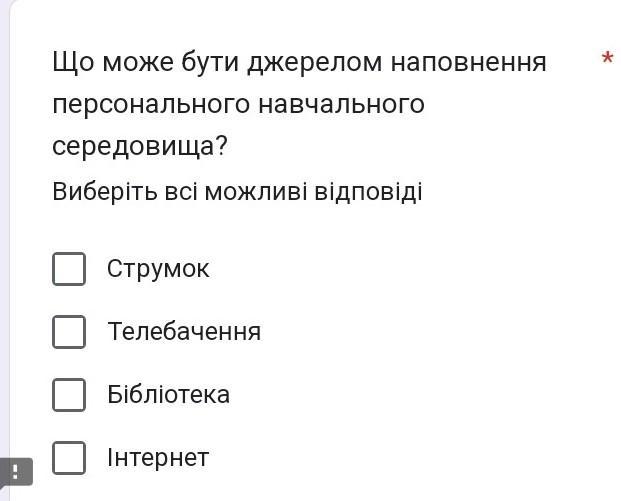Tick the Телебачення checkbox

coord(69,332)
